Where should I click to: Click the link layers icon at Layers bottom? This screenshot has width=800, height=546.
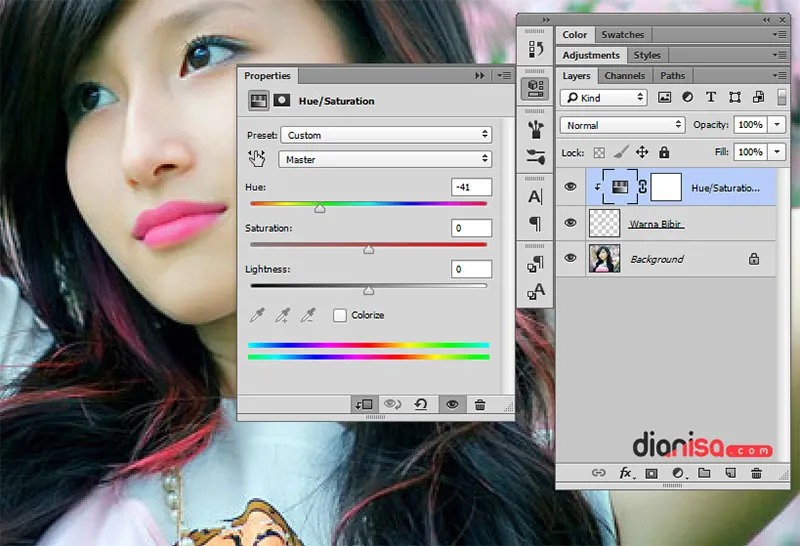[x=598, y=473]
